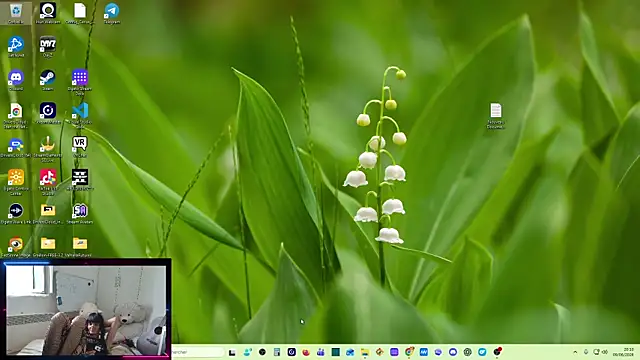
Task: Launch the DayZ game shortcut
Action: pos(48,47)
